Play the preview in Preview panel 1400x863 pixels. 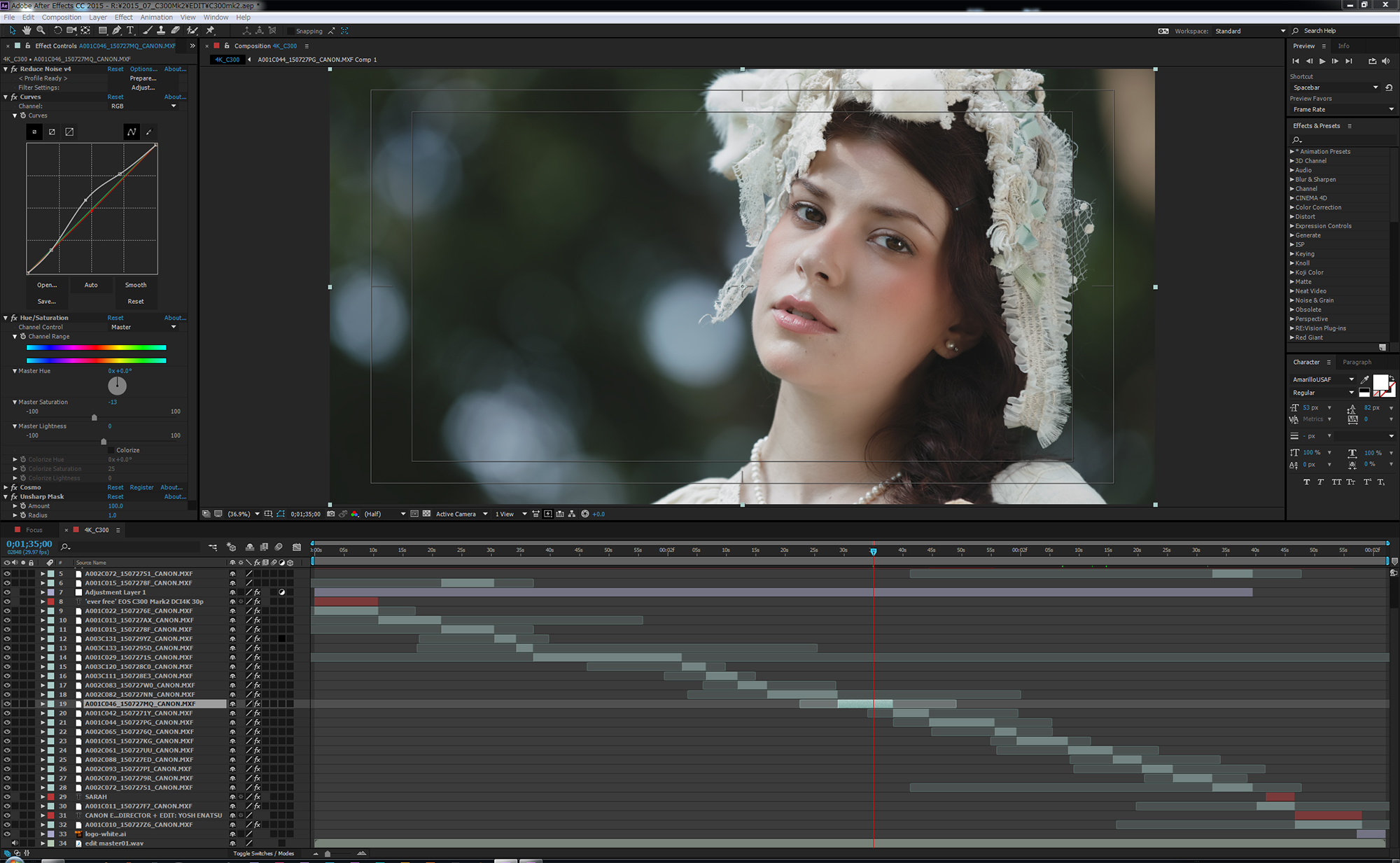[x=1322, y=62]
